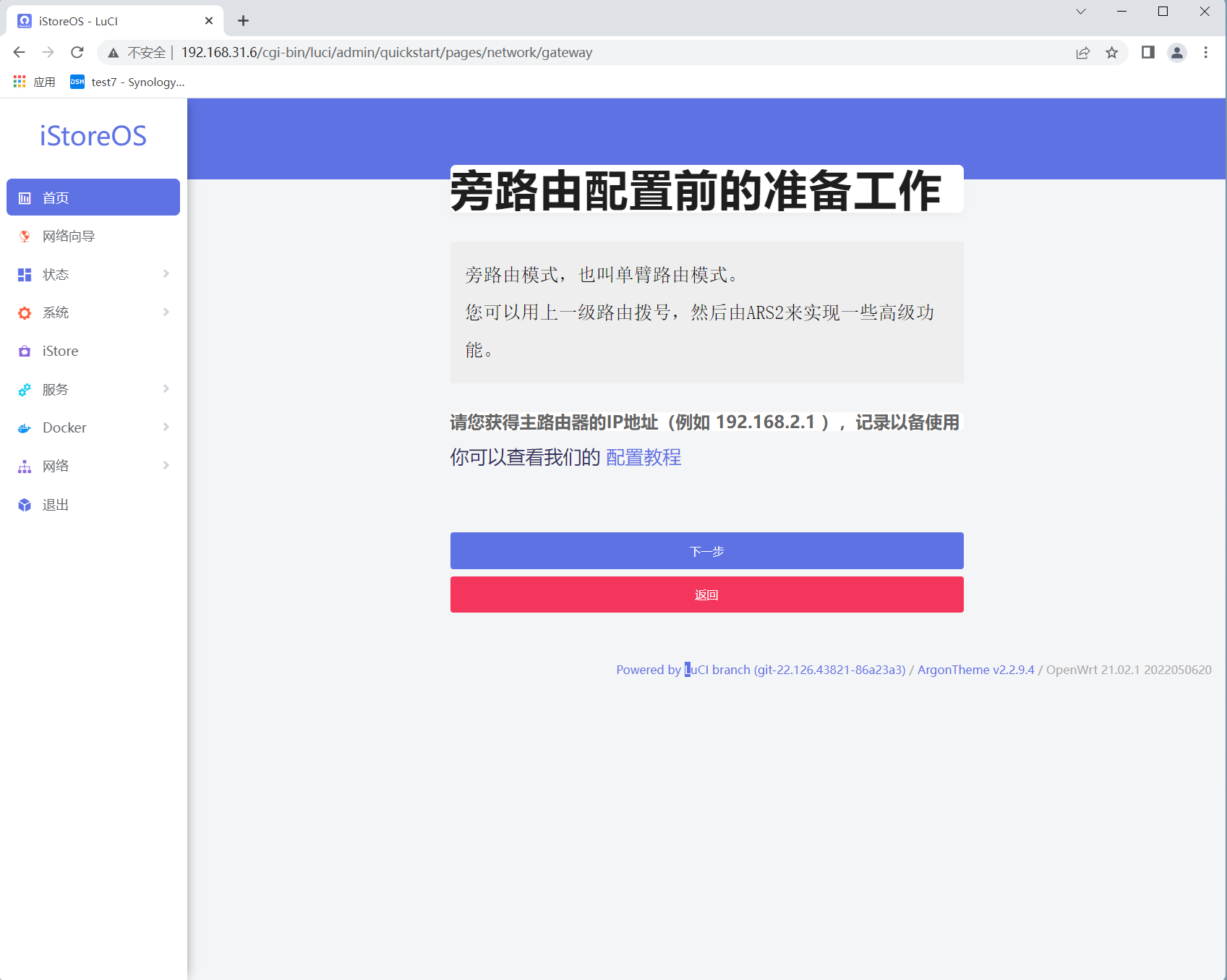Click the 首页 dashboard icon in sidebar
This screenshot has width=1227, height=980.
pos(25,198)
